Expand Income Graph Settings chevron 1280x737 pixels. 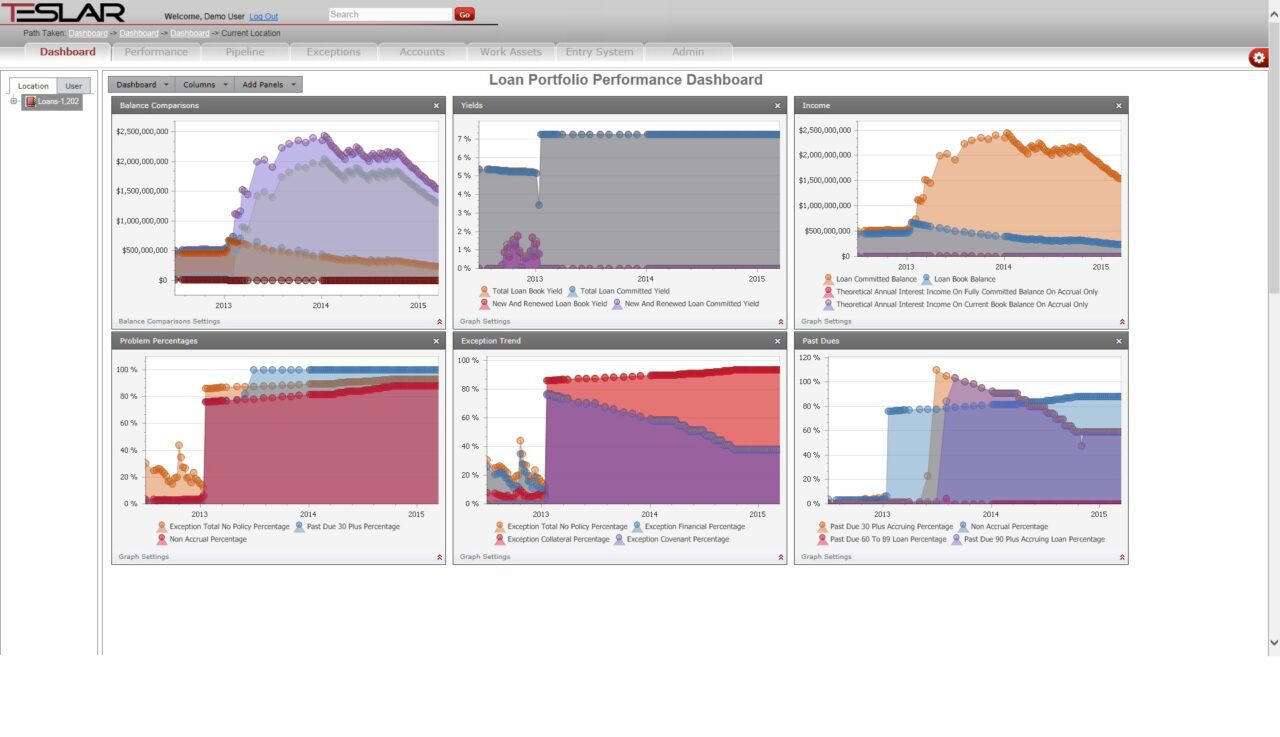point(1122,322)
